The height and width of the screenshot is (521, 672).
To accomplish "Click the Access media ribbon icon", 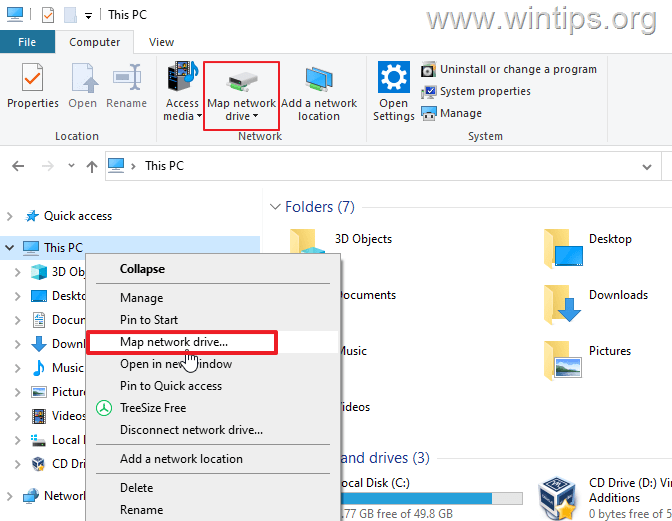I will tap(182, 91).
